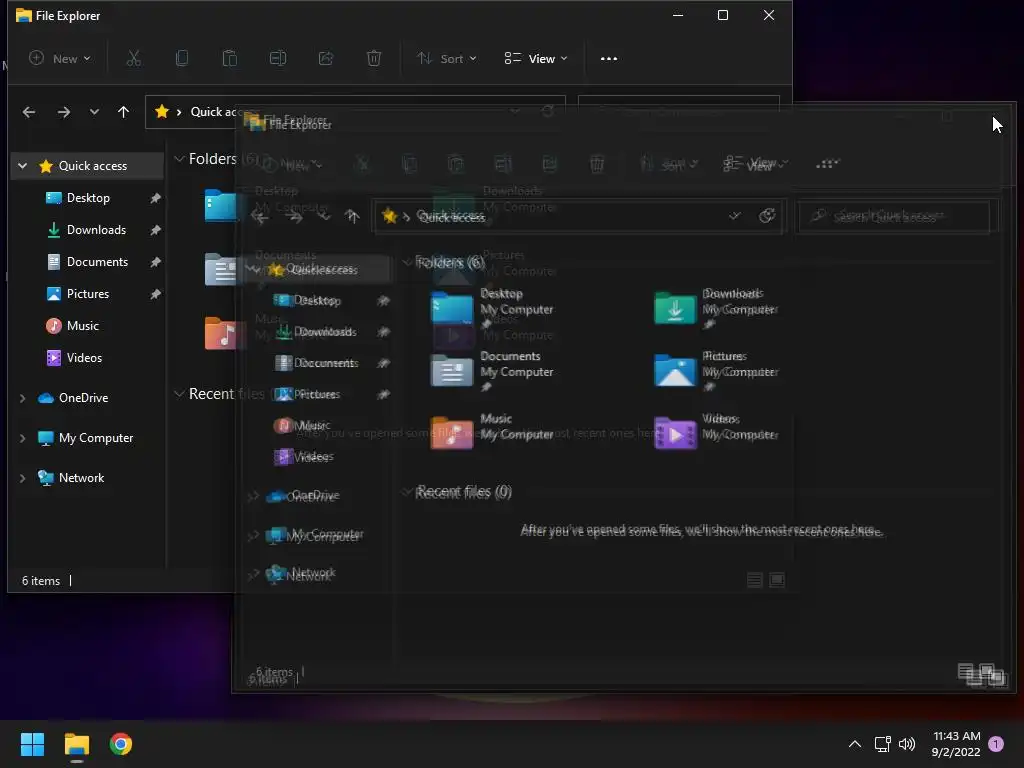Select Documents folder tile in front window

coord(493,371)
